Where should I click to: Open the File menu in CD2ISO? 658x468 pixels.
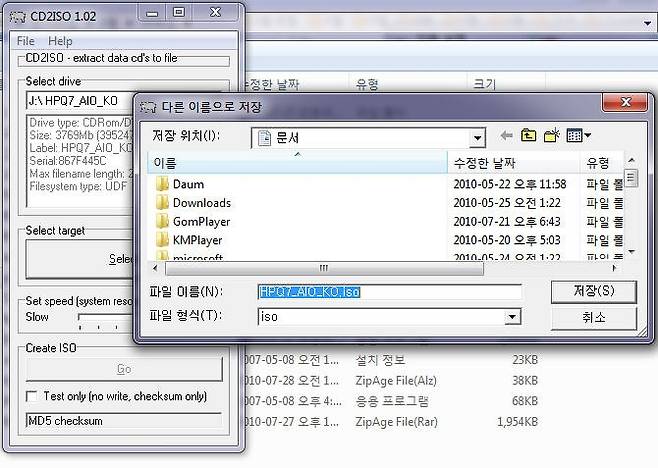click(25, 41)
